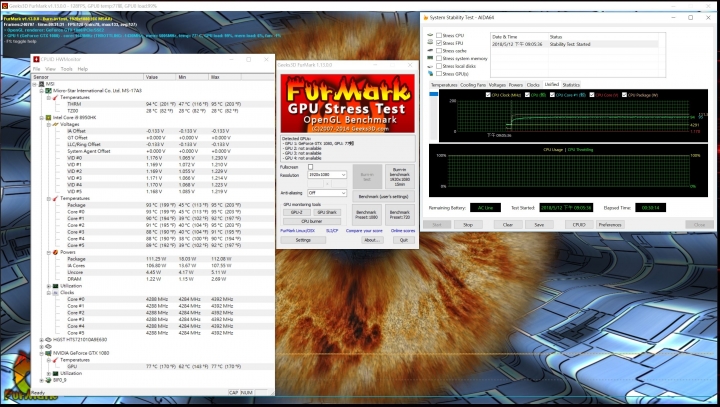The width and height of the screenshot is (720, 407).
Task: Open the Online scores link in FurMark
Action: [403, 231]
